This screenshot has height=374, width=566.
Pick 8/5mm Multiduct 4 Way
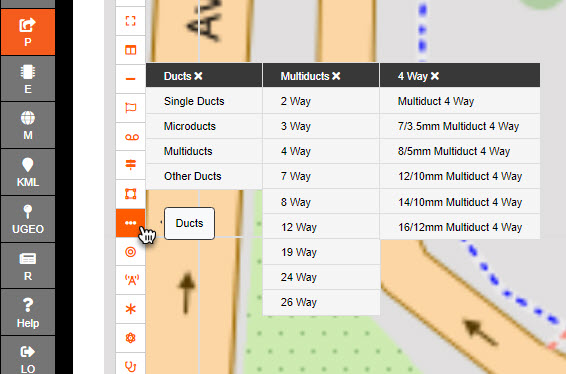[x=460, y=151]
